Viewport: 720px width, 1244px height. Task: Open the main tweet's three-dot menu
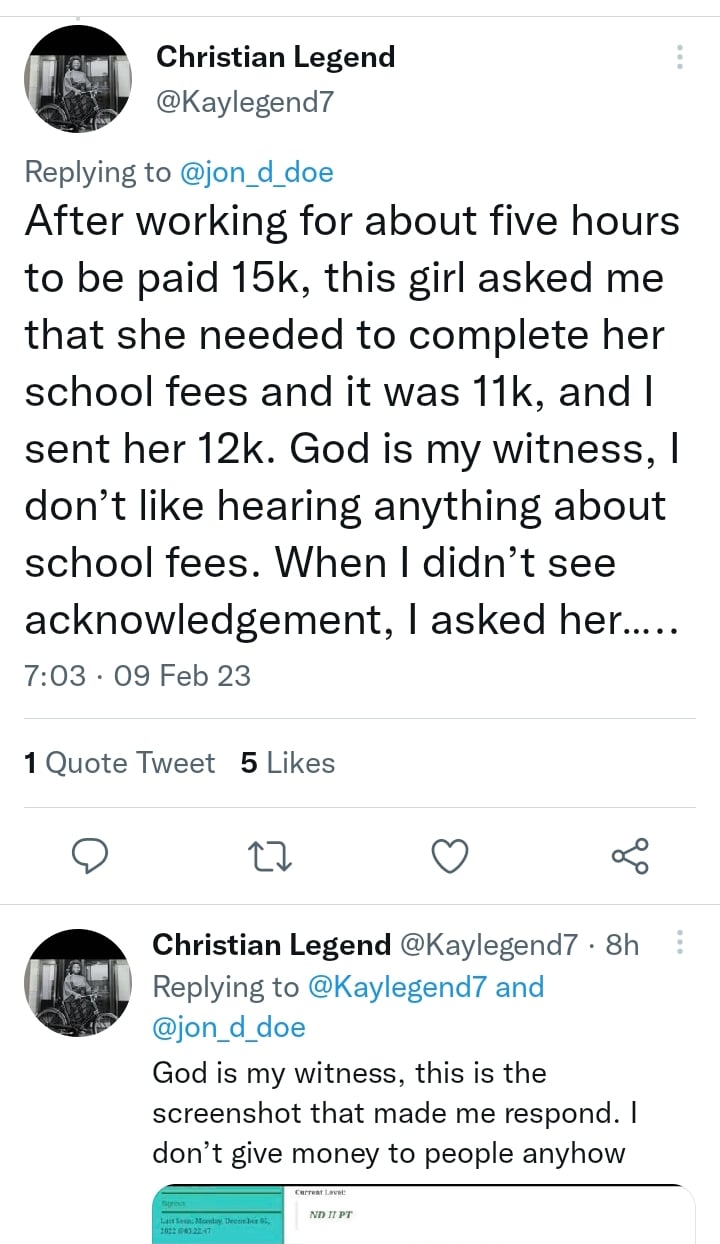(x=680, y=57)
